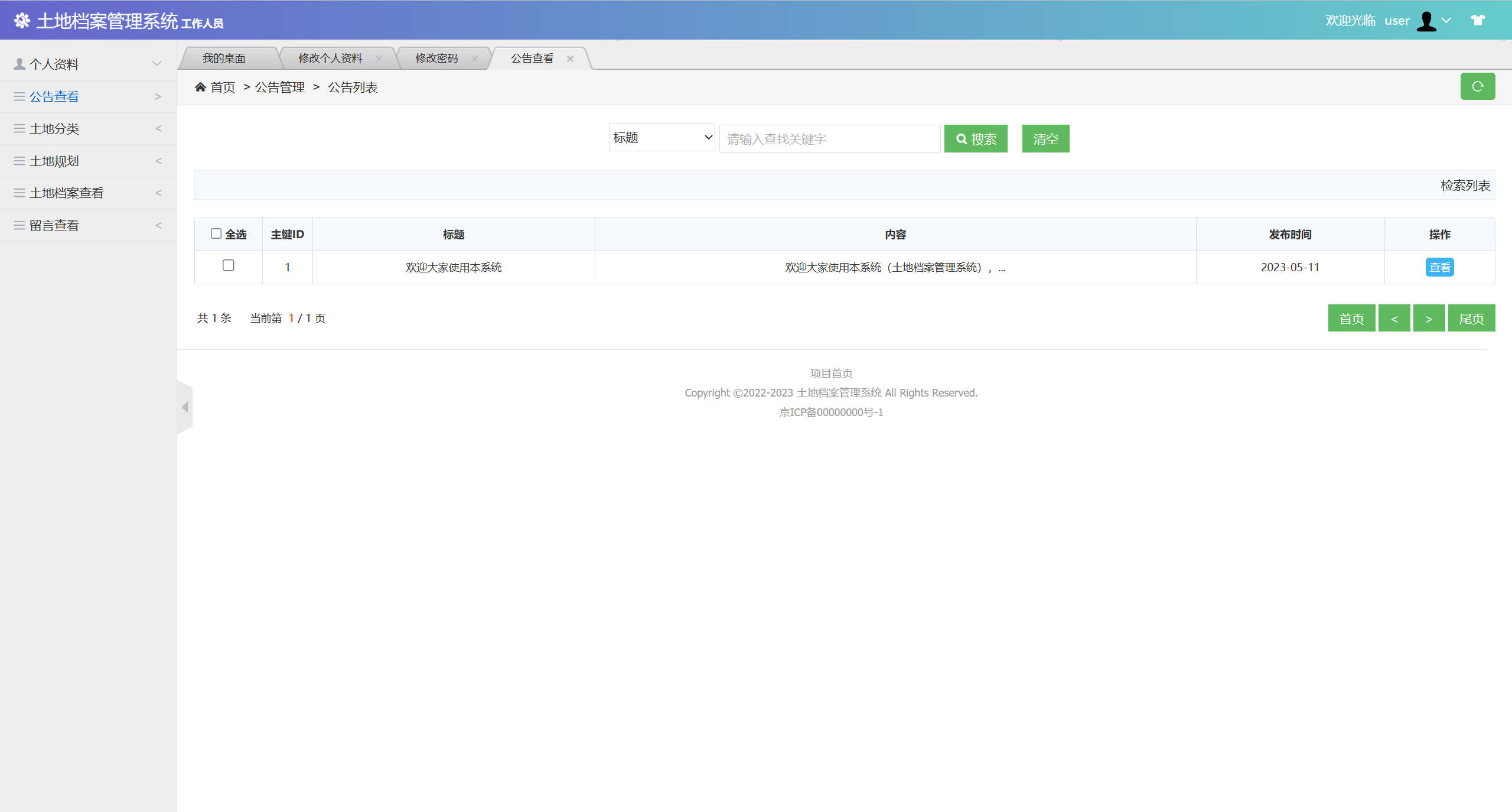This screenshot has width=1512, height=812.
Task: Collapse the sidebar using the left edge arrow
Action: click(185, 407)
